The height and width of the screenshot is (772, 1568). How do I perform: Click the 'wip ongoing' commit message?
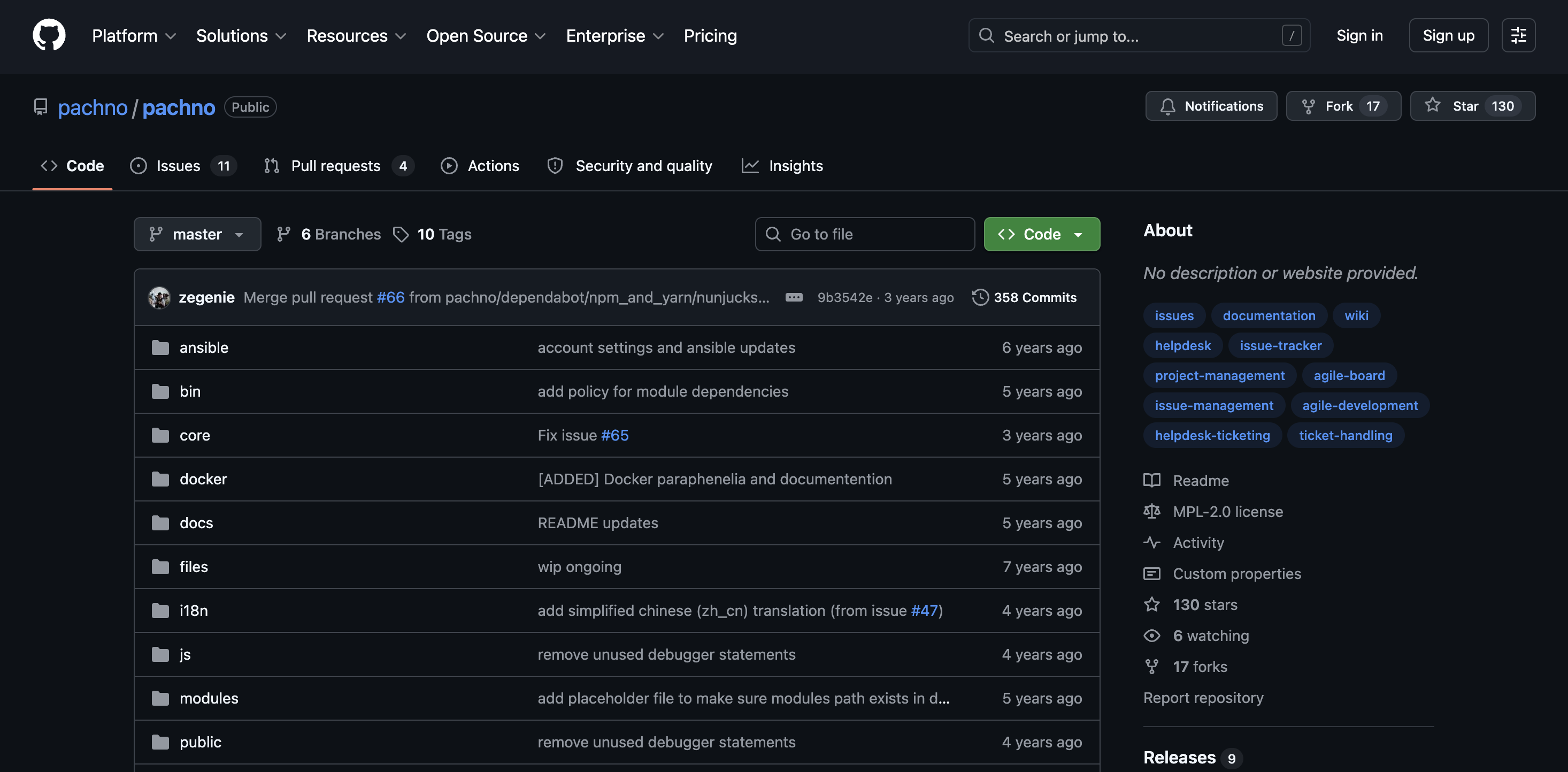579,566
